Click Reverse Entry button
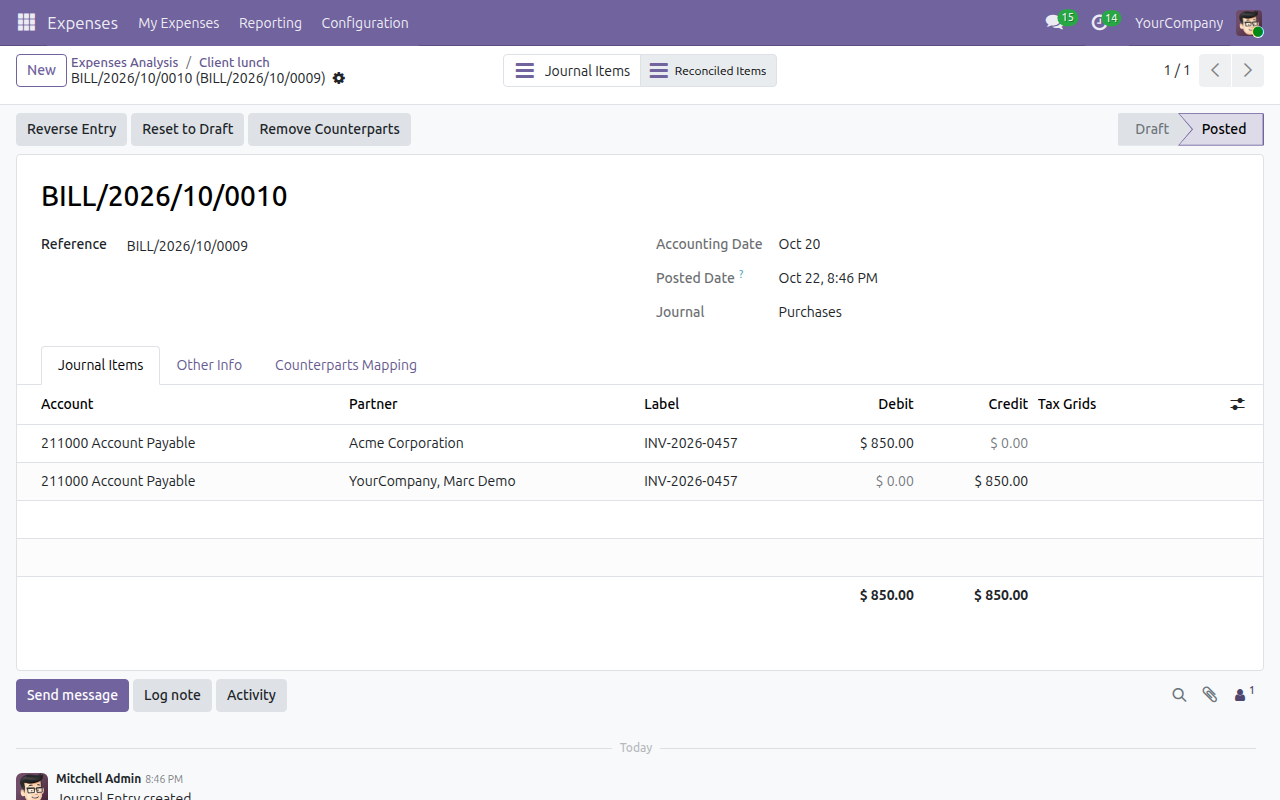The image size is (1280, 800). 72,129
